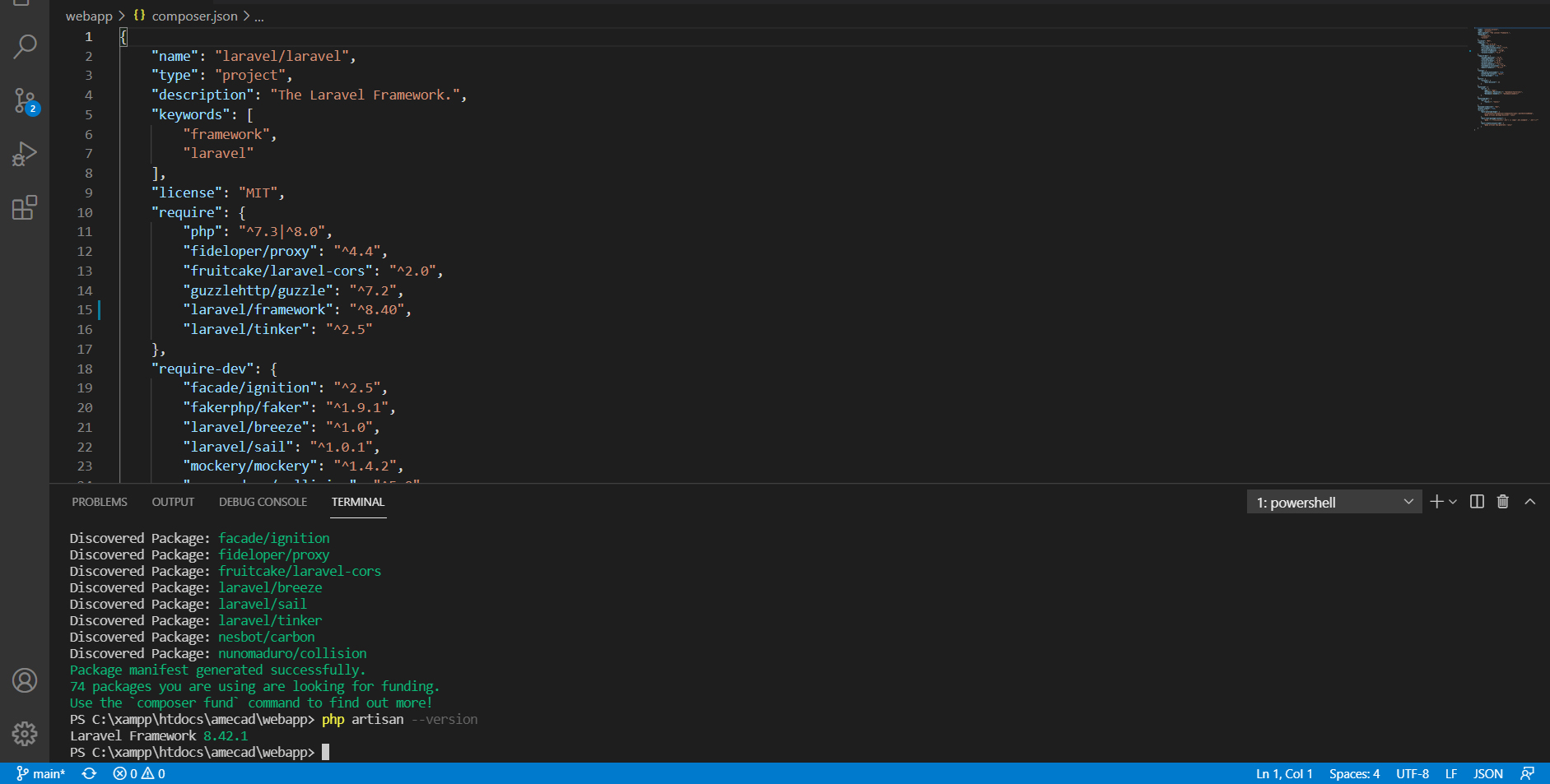This screenshot has height=784, width=1550.
Task: Switch to the PROBLEMS tab
Action: pyautogui.click(x=100, y=502)
